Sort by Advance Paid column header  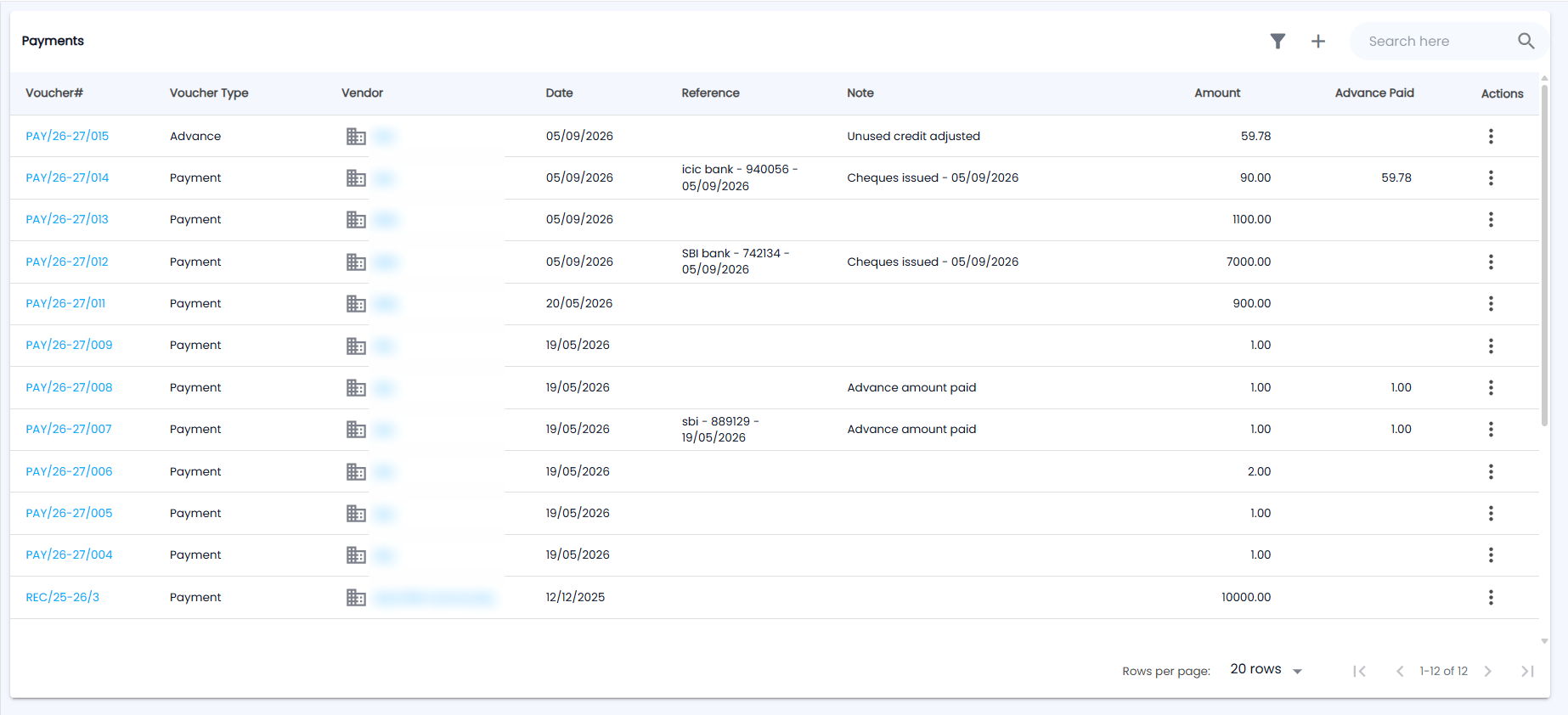(x=1374, y=93)
